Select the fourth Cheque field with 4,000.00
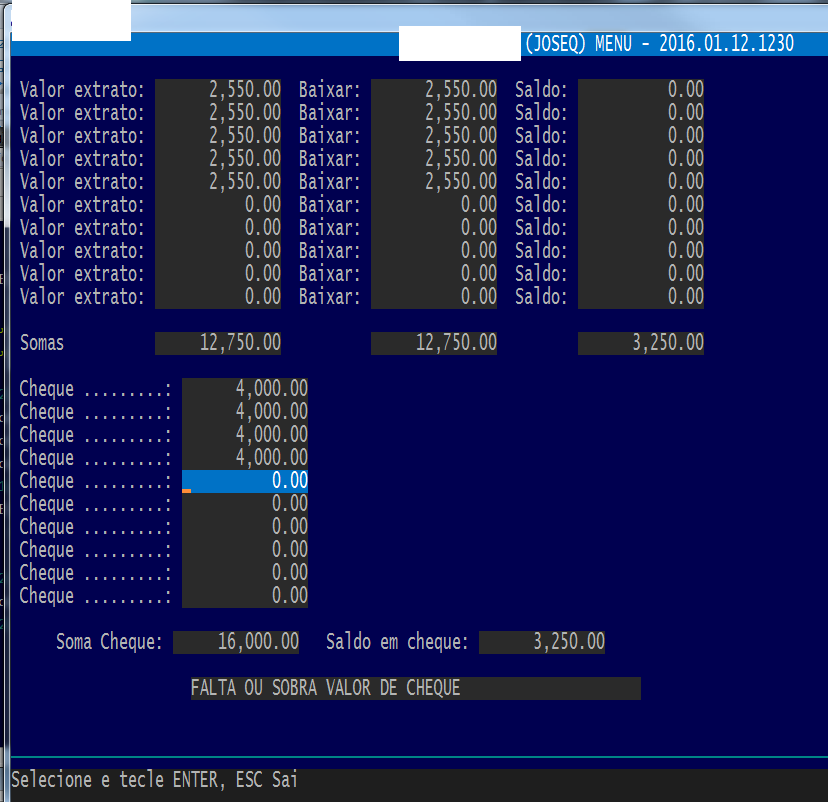 [x=245, y=457]
